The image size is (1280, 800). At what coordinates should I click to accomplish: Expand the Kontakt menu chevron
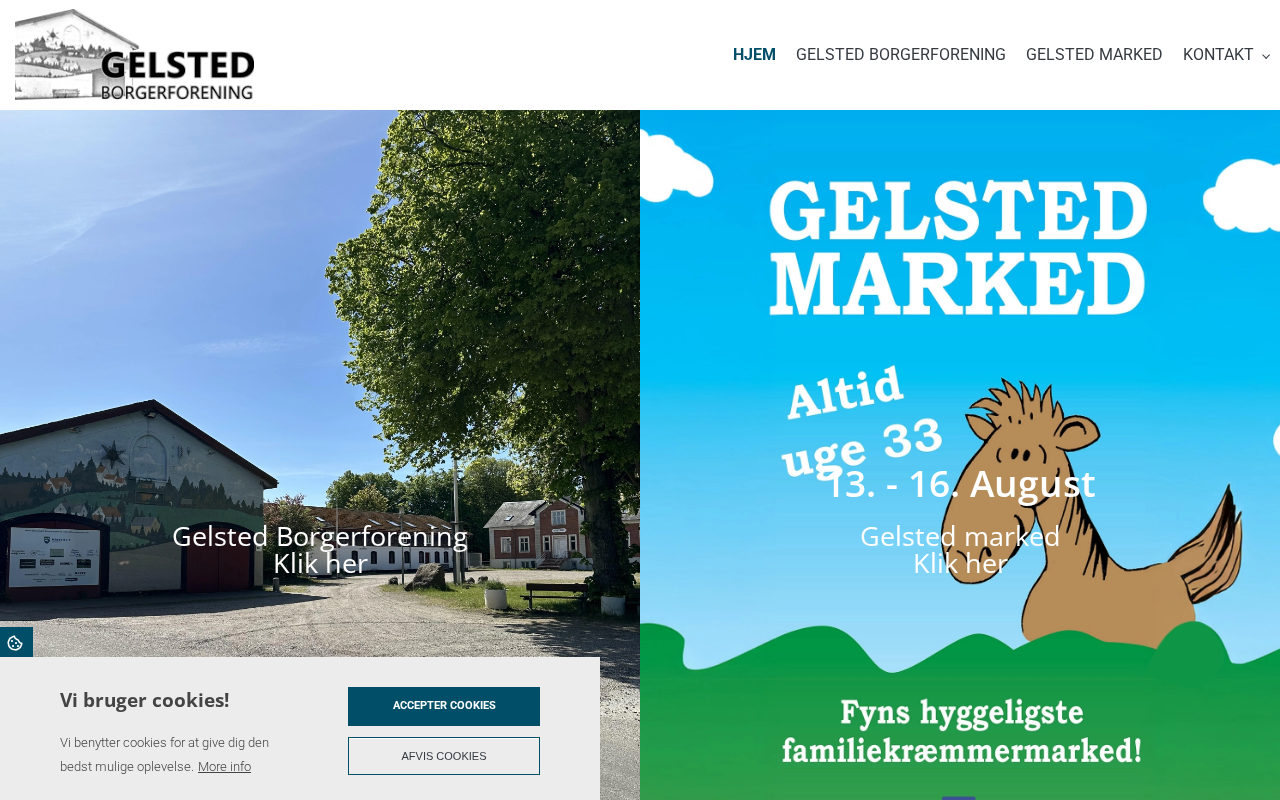(1266, 56)
